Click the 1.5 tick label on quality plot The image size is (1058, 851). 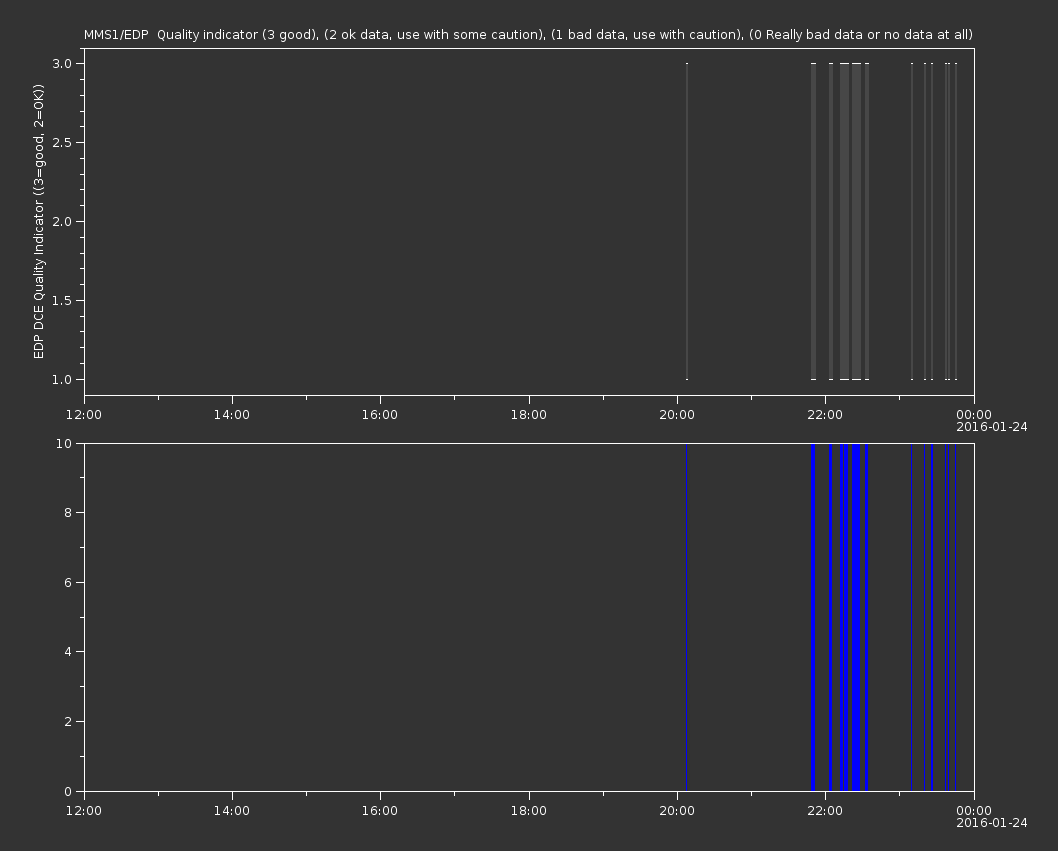coord(63,300)
